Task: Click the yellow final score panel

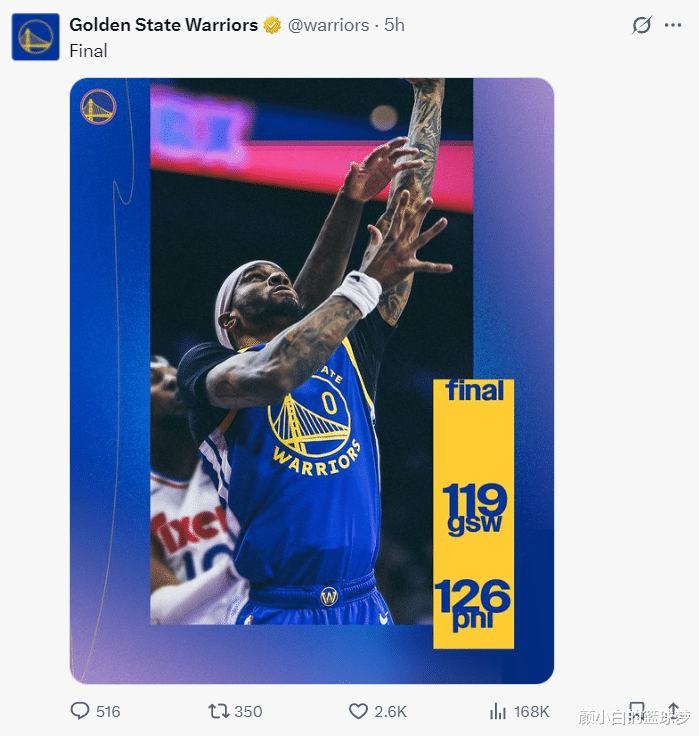Action: pyautogui.click(x=473, y=513)
